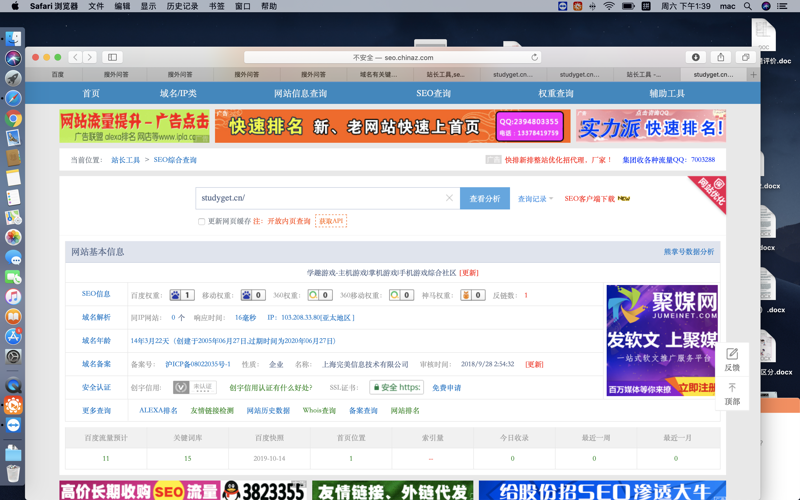Image resolution: width=800 pixels, height=500 pixels.
Task: Launch Siri from the Dock
Action: click(x=13, y=58)
